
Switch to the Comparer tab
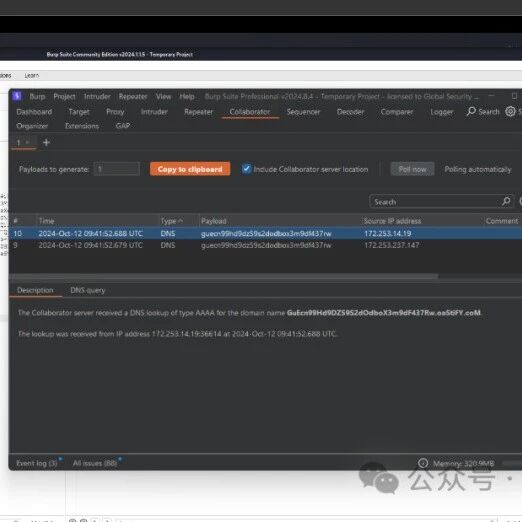tap(397, 112)
